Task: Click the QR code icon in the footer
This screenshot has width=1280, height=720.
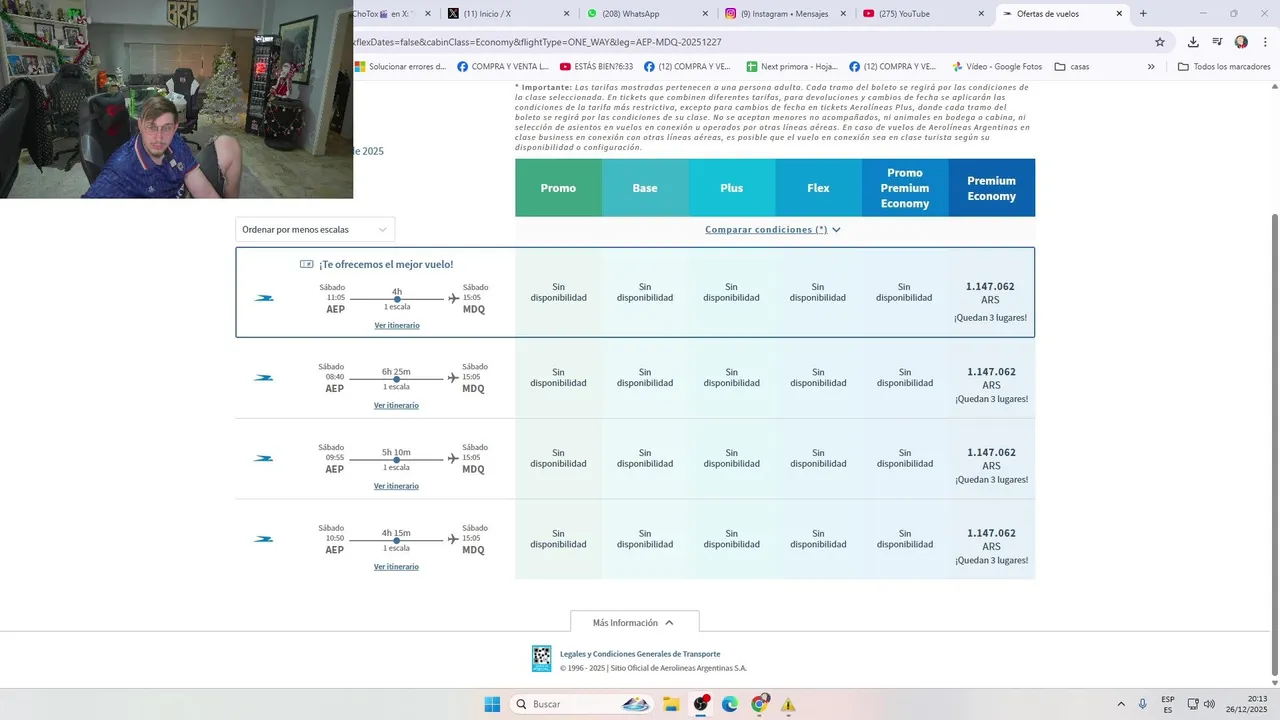Action: 541,658
